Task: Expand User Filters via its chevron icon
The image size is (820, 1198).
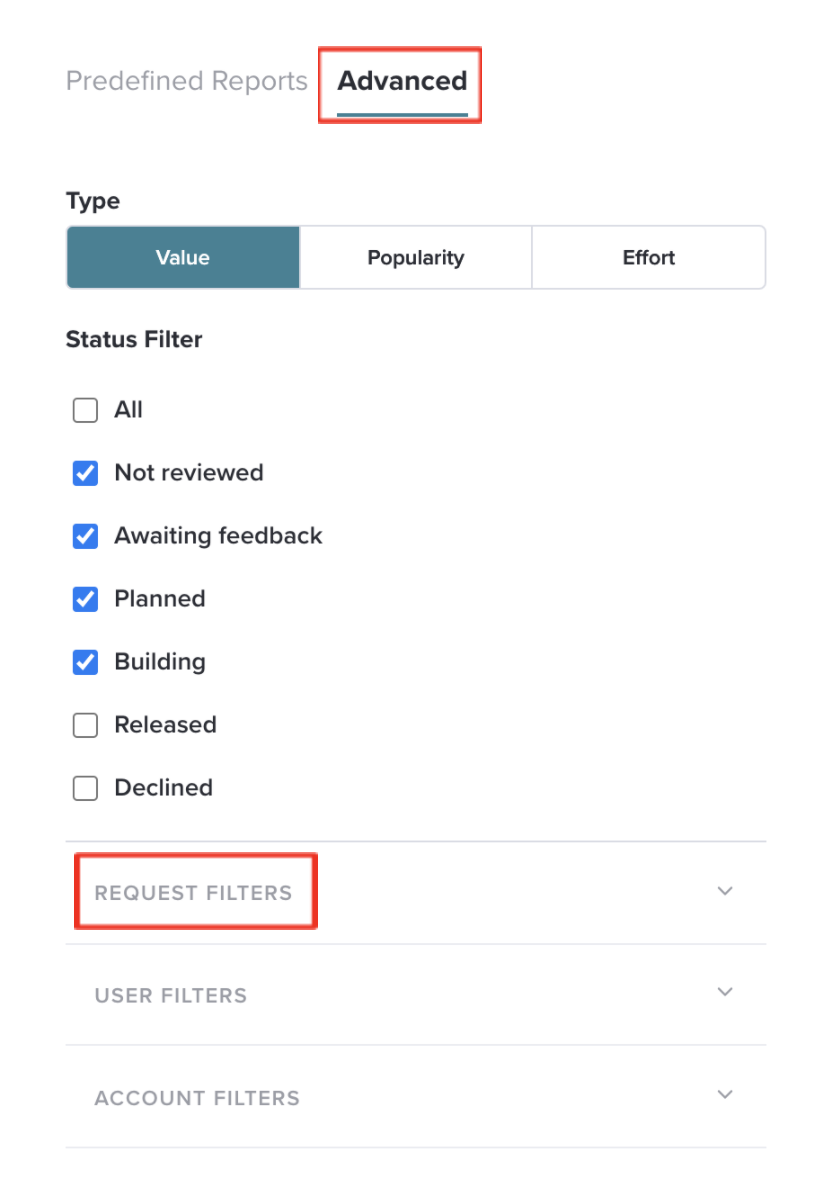Action: [725, 992]
